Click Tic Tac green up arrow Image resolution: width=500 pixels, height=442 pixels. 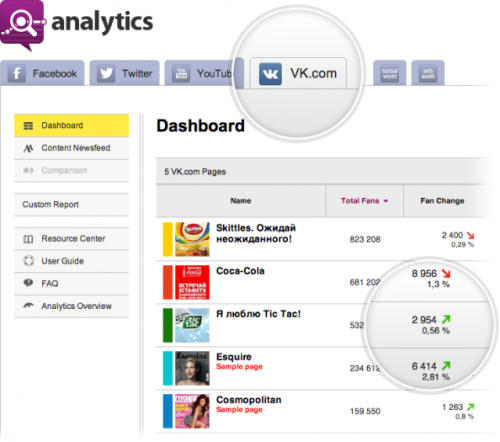pyautogui.click(x=446, y=319)
